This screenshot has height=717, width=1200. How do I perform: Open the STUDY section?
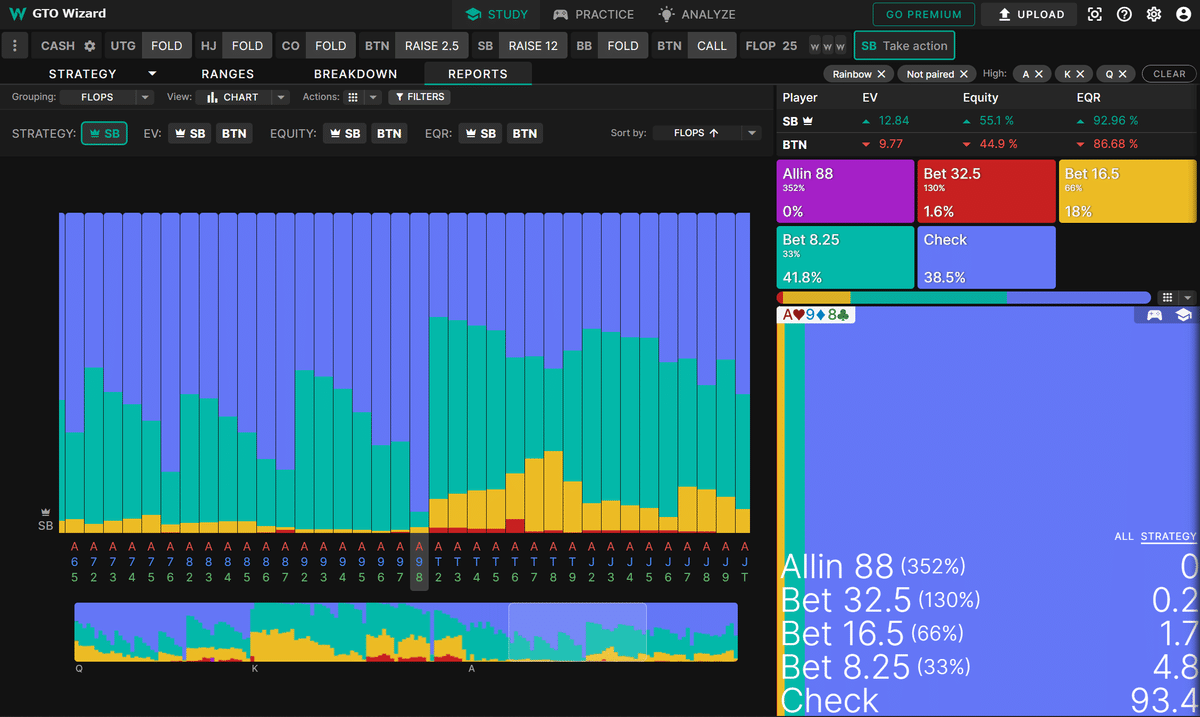click(x=496, y=14)
